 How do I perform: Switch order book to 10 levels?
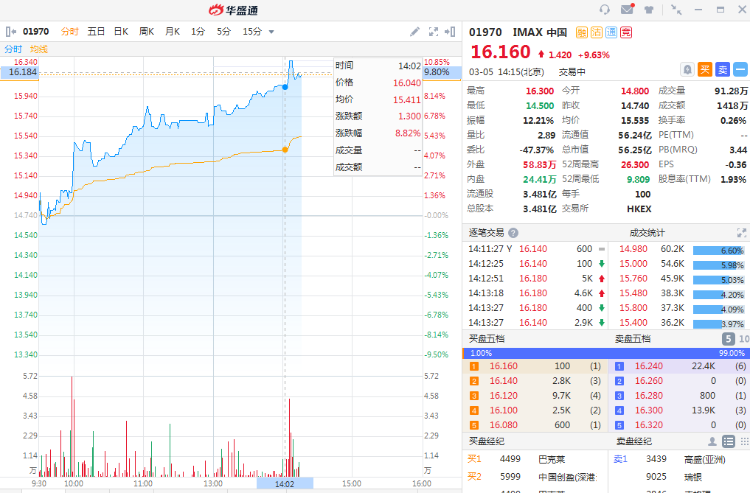[744, 339]
